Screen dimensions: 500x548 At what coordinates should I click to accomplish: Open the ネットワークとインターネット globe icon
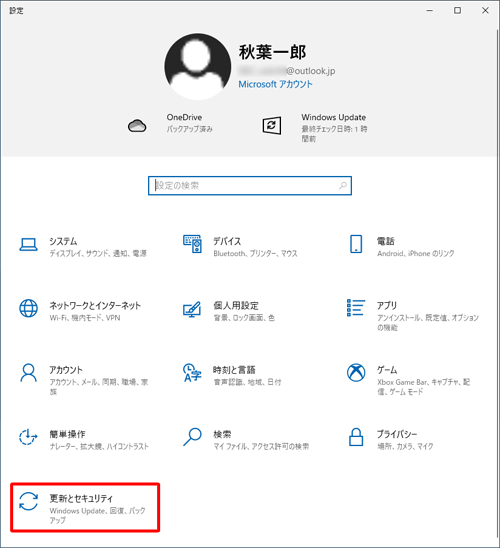tap(28, 308)
